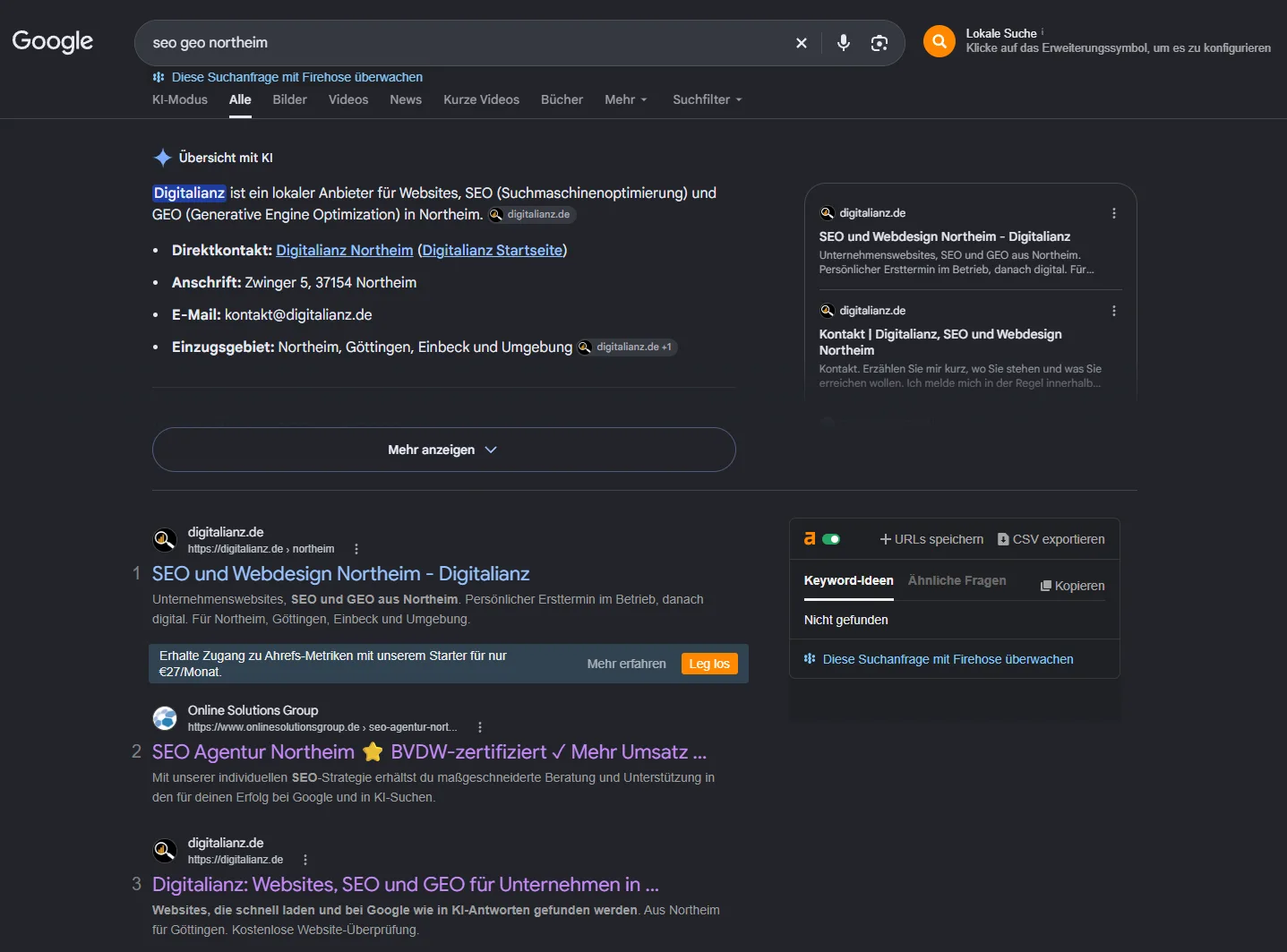Image resolution: width=1287 pixels, height=952 pixels.
Task: Click the orange Lokale Suche extension icon
Action: point(940,41)
